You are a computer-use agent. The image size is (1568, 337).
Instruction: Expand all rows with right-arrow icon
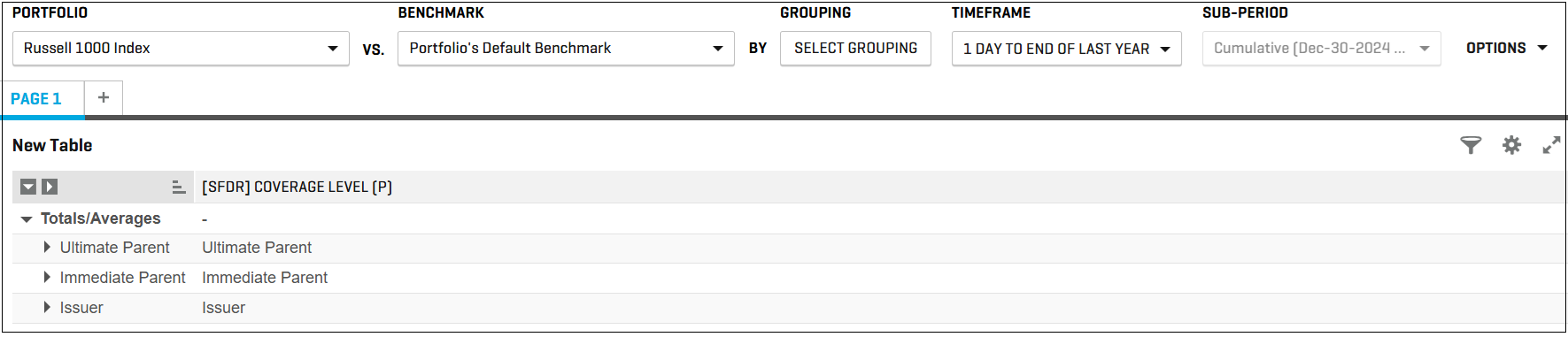(50, 187)
